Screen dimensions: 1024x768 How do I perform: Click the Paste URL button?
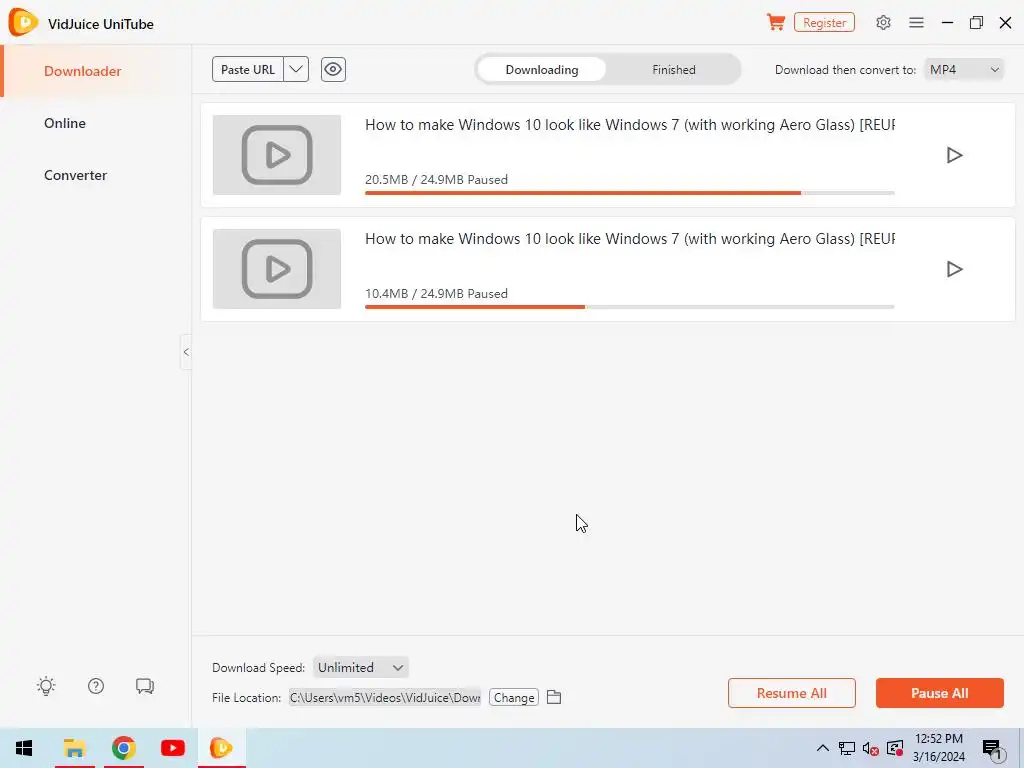[248, 69]
